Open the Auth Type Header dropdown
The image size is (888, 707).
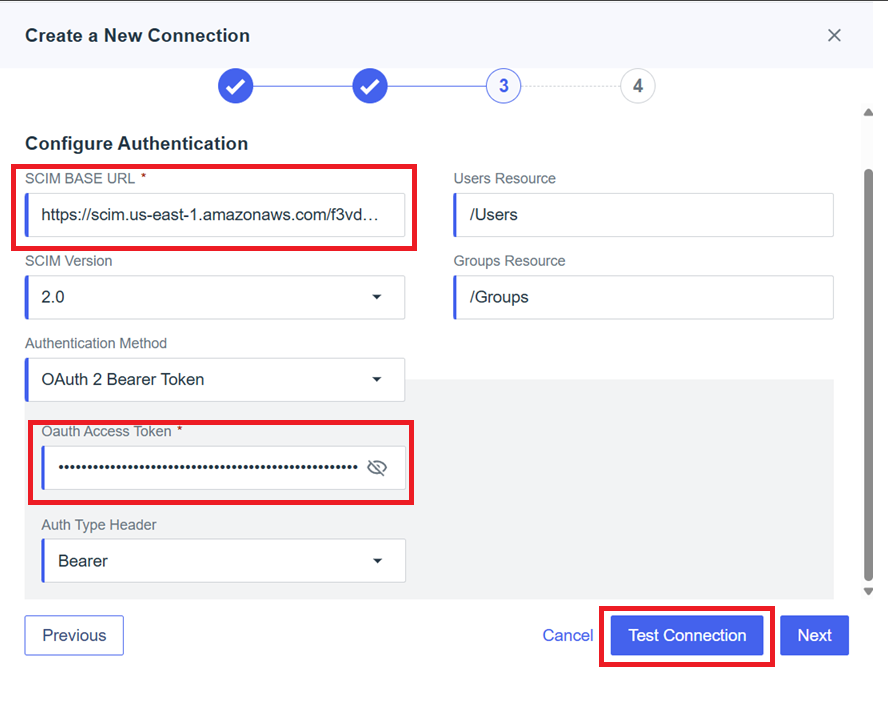point(378,560)
